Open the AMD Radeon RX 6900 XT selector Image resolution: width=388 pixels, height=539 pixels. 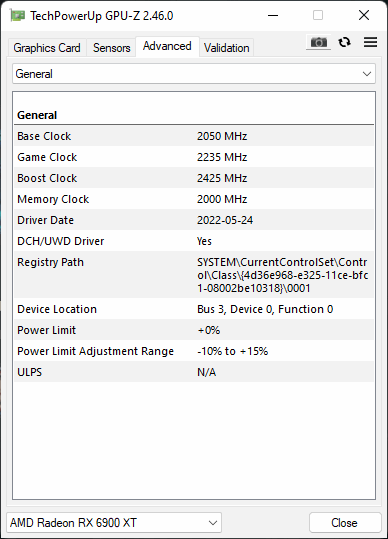pos(114,523)
